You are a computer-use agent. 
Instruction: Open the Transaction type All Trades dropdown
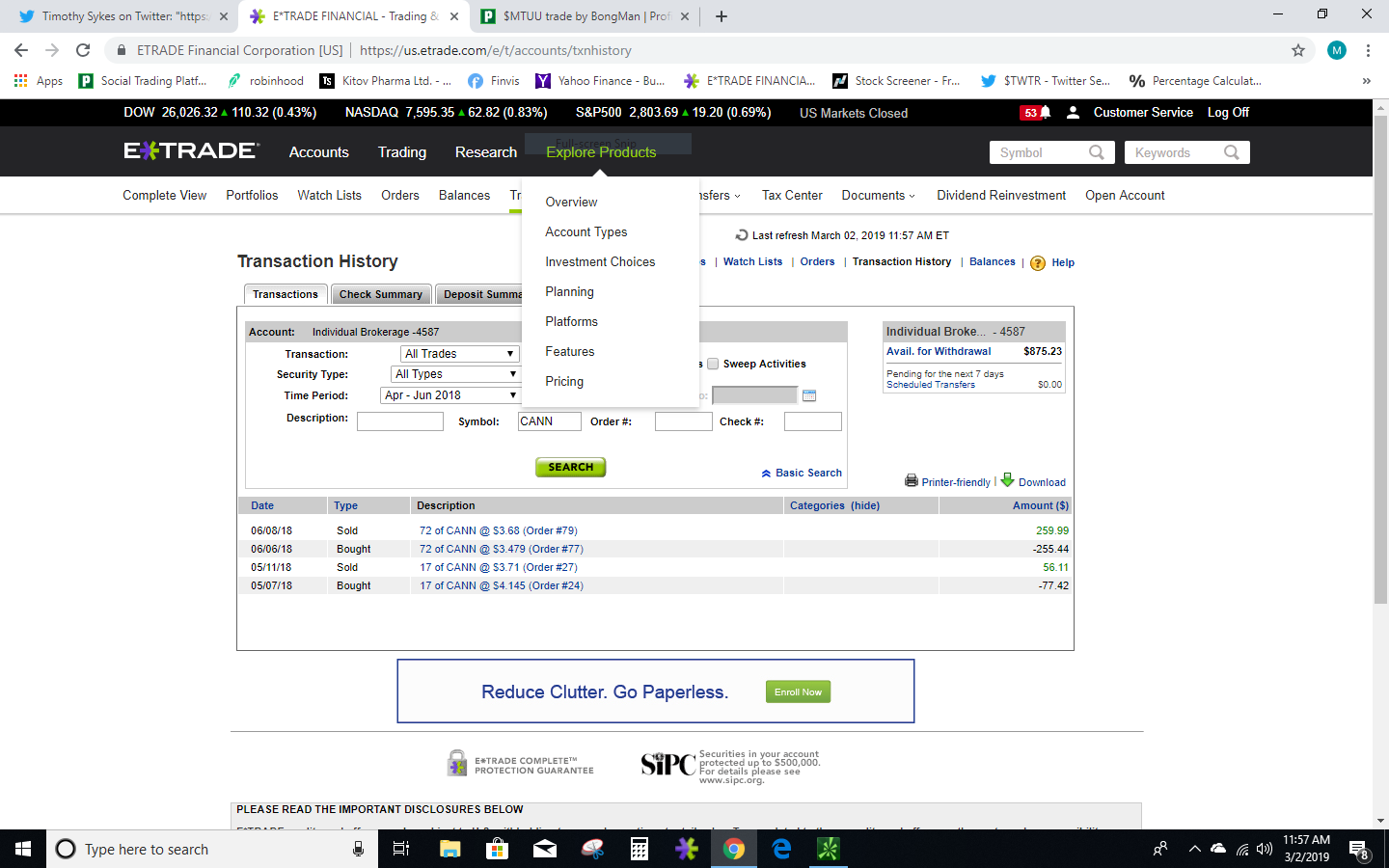(x=459, y=354)
